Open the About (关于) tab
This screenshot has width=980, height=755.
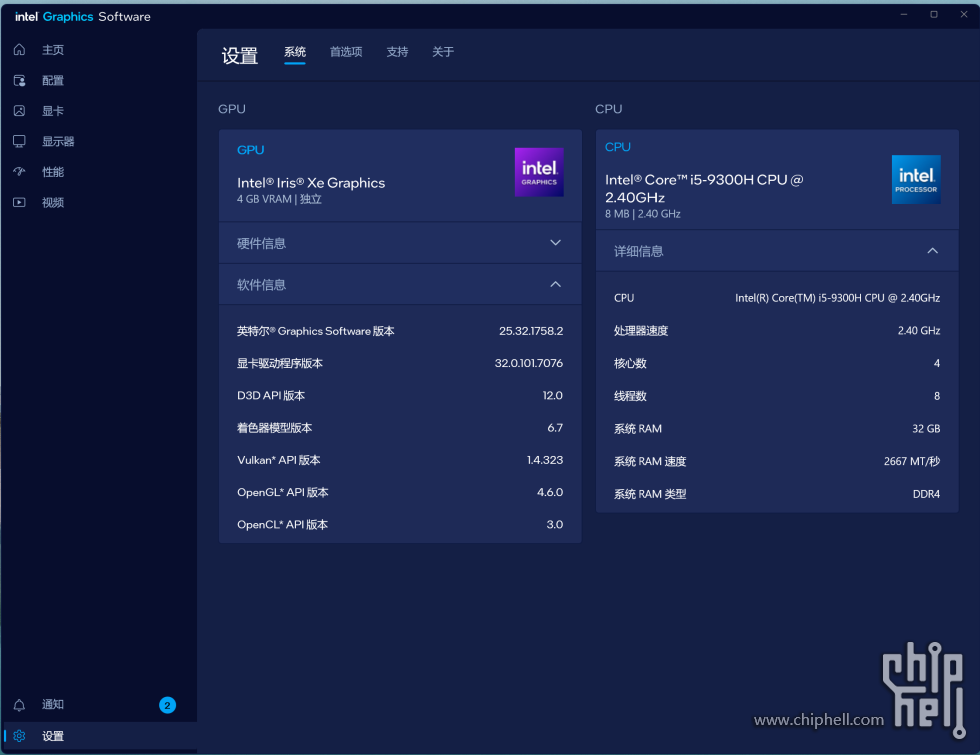(x=443, y=52)
